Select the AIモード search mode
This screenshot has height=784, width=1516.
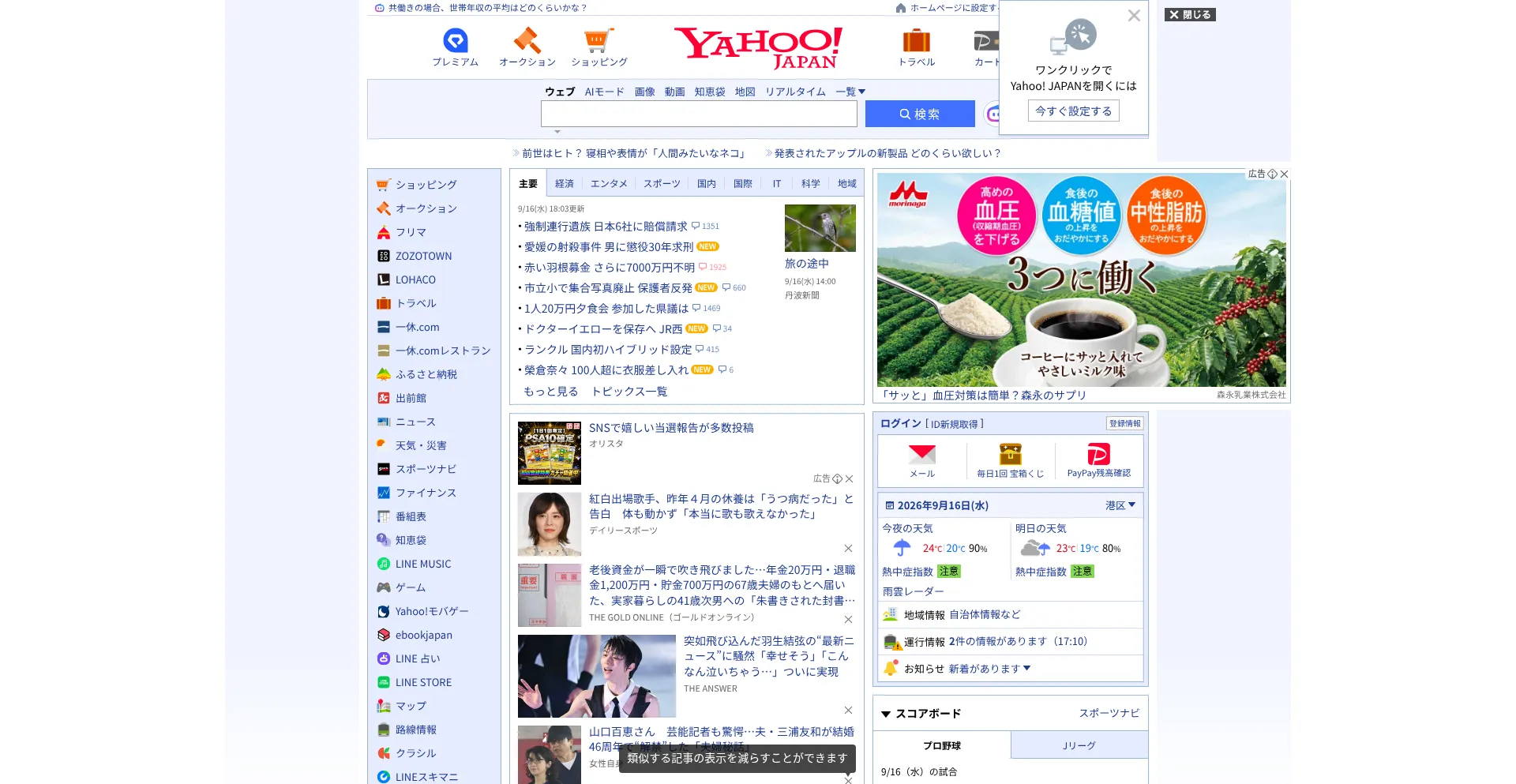pyautogui.click(x=604, y=92)
